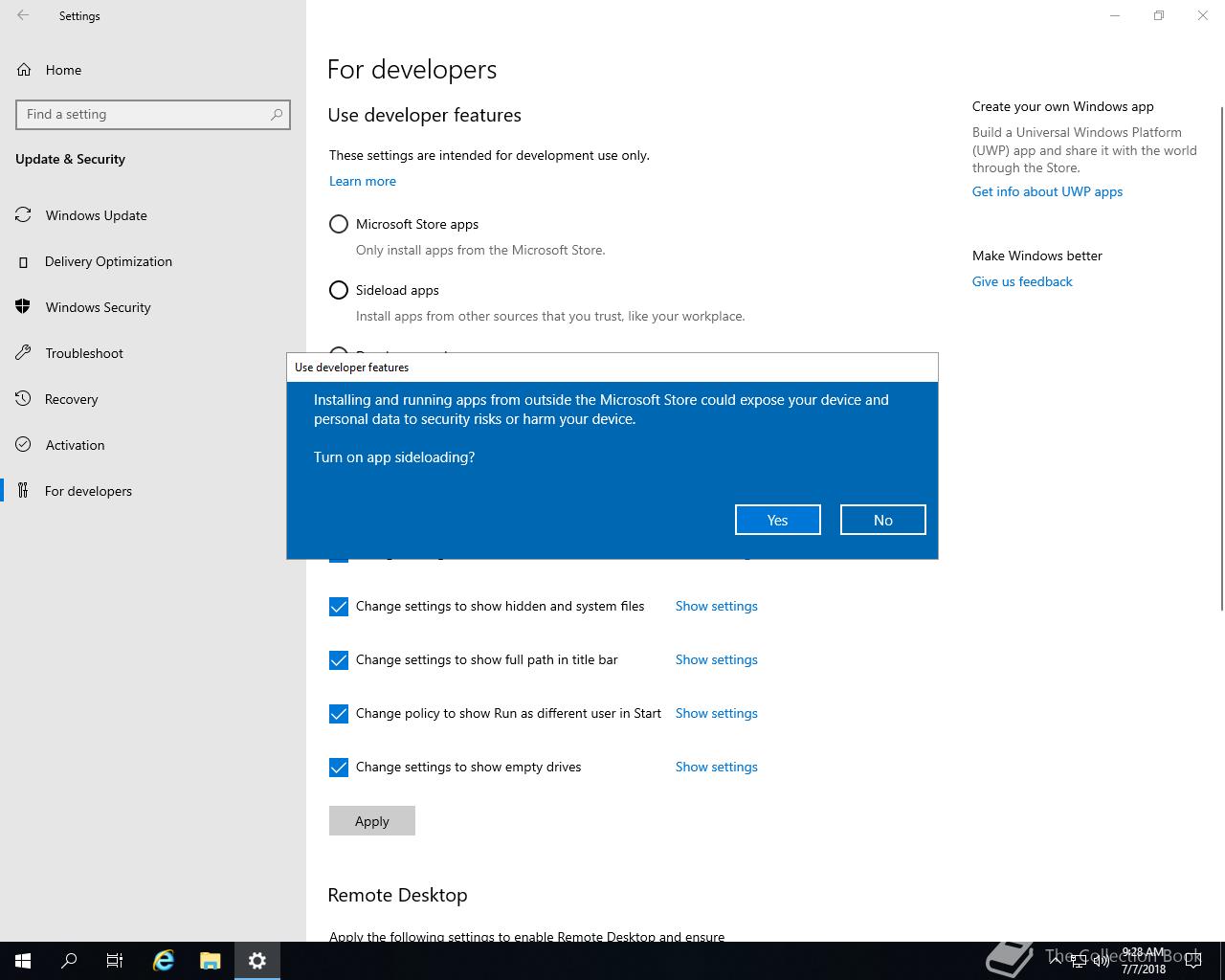Click the For developers tools icon

coord(23,491)
